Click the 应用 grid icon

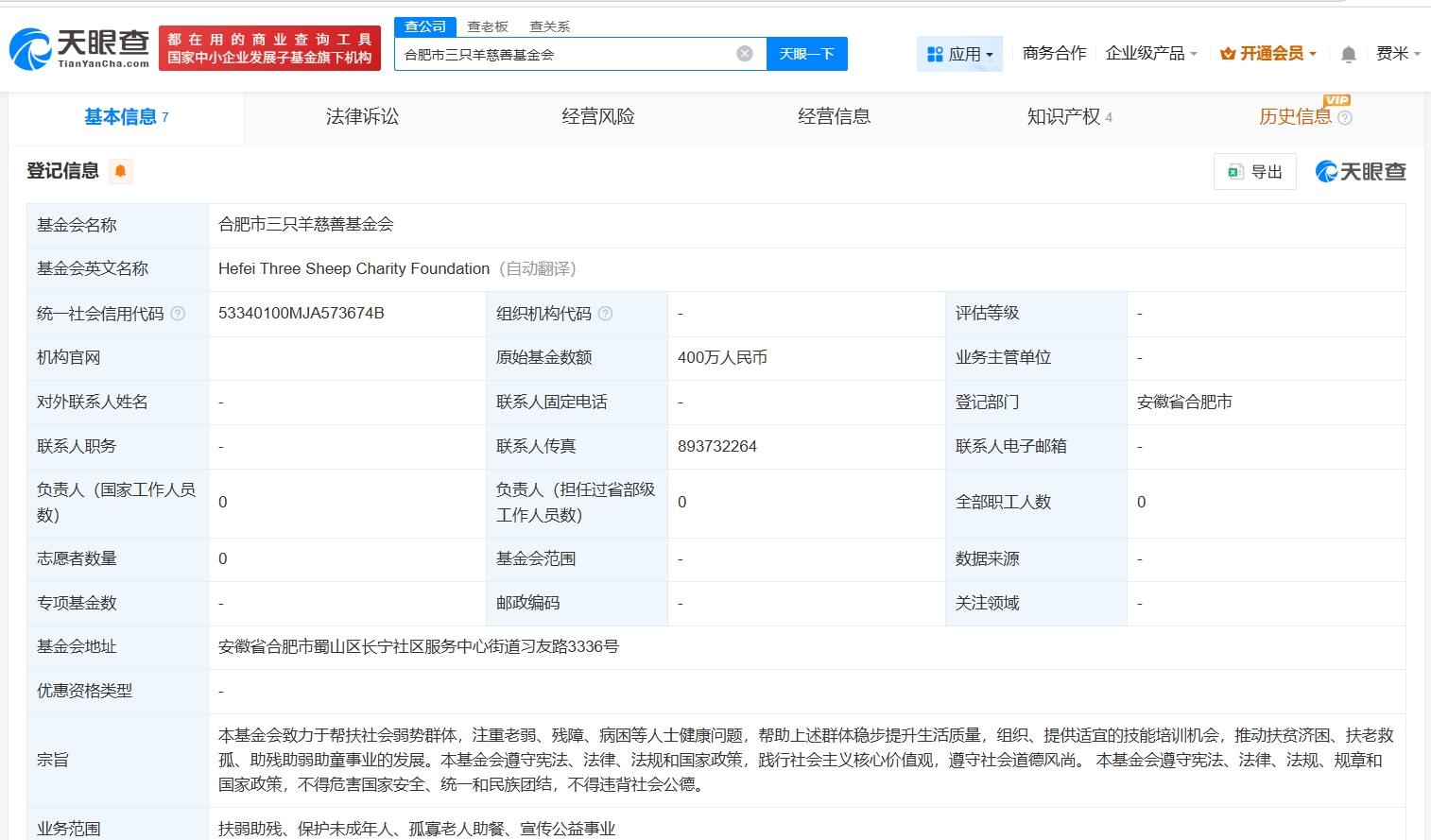coord(935,55)
